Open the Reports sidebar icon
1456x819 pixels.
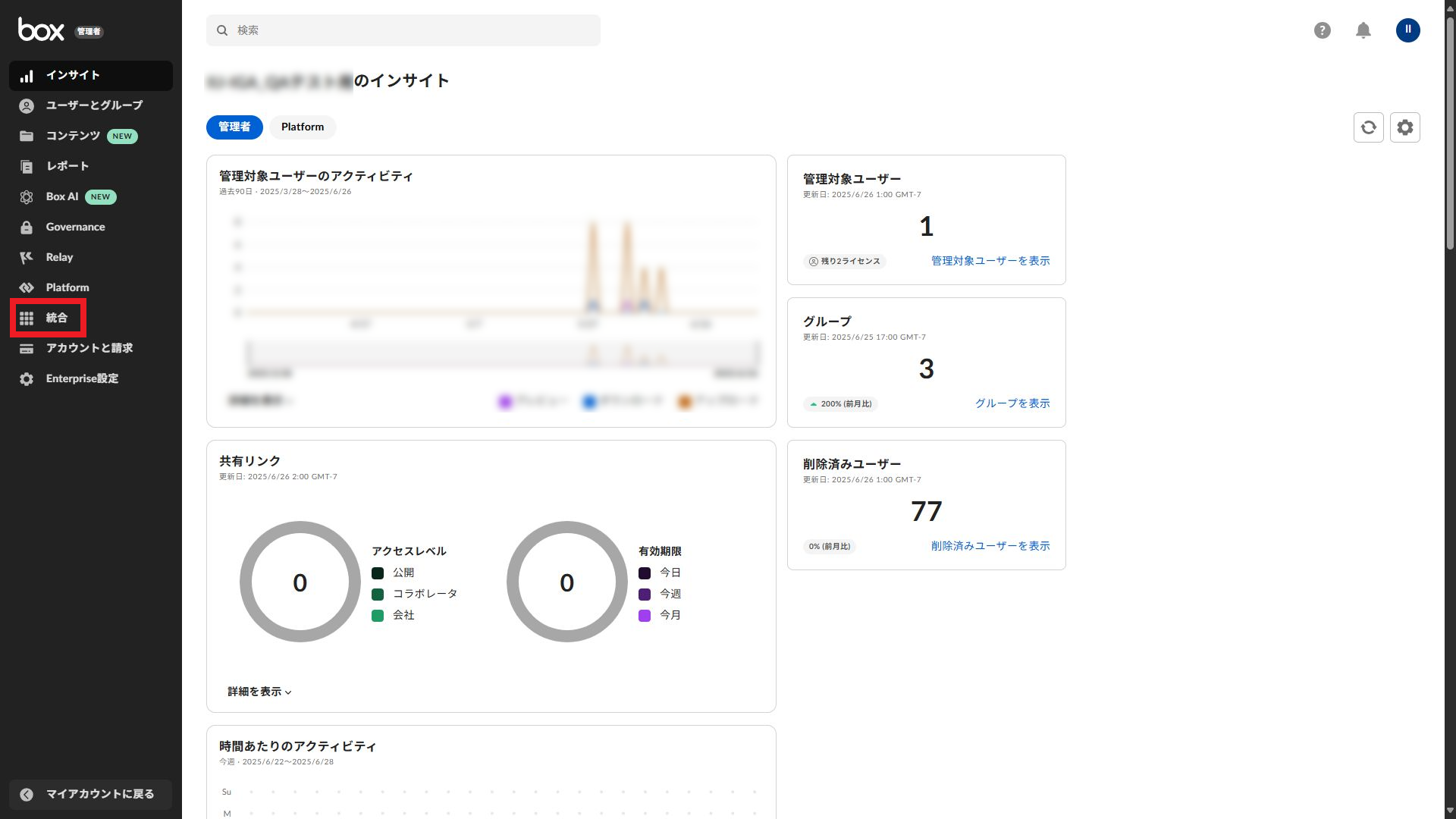[27, 167]
